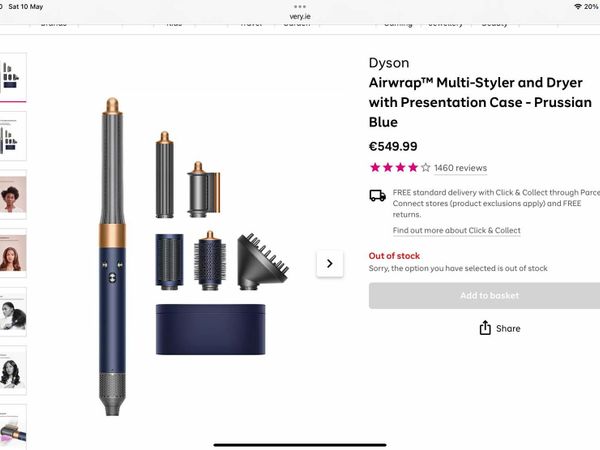Click the Dyson brand name
Image resolution: width=600 pixels, height=450 pixels.
tap(389, 63)
